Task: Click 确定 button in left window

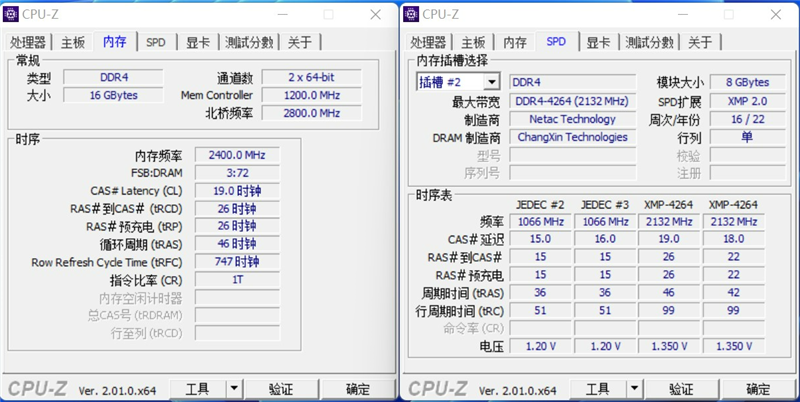Action: tap(358, 389)
